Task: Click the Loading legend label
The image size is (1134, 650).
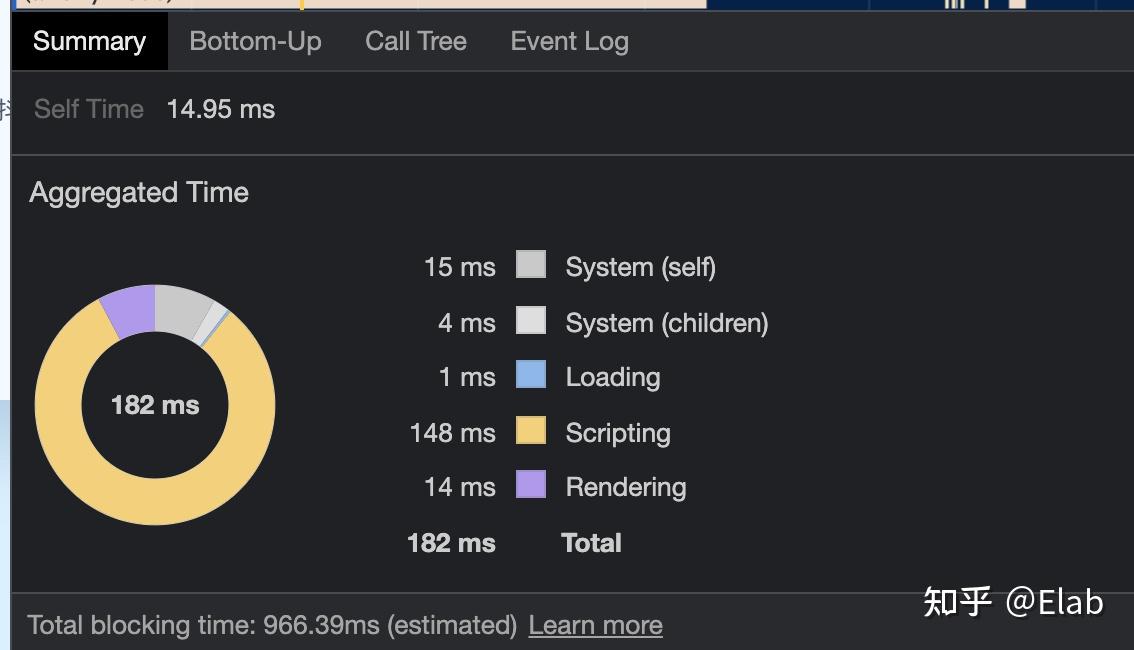Action: (x=612, y=377)
